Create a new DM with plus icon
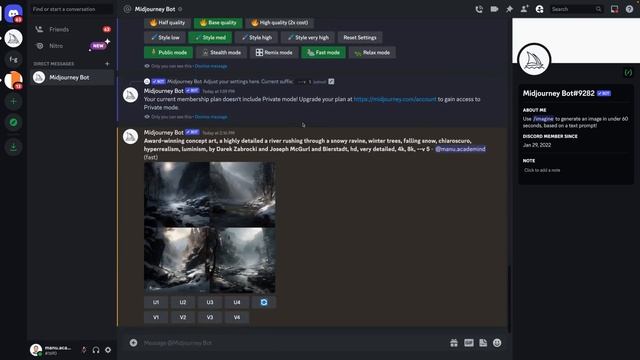 pos(107,64)
